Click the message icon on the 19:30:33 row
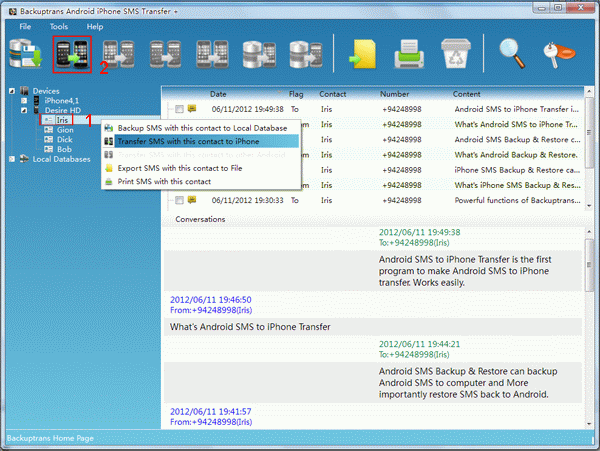 [192, 200]
